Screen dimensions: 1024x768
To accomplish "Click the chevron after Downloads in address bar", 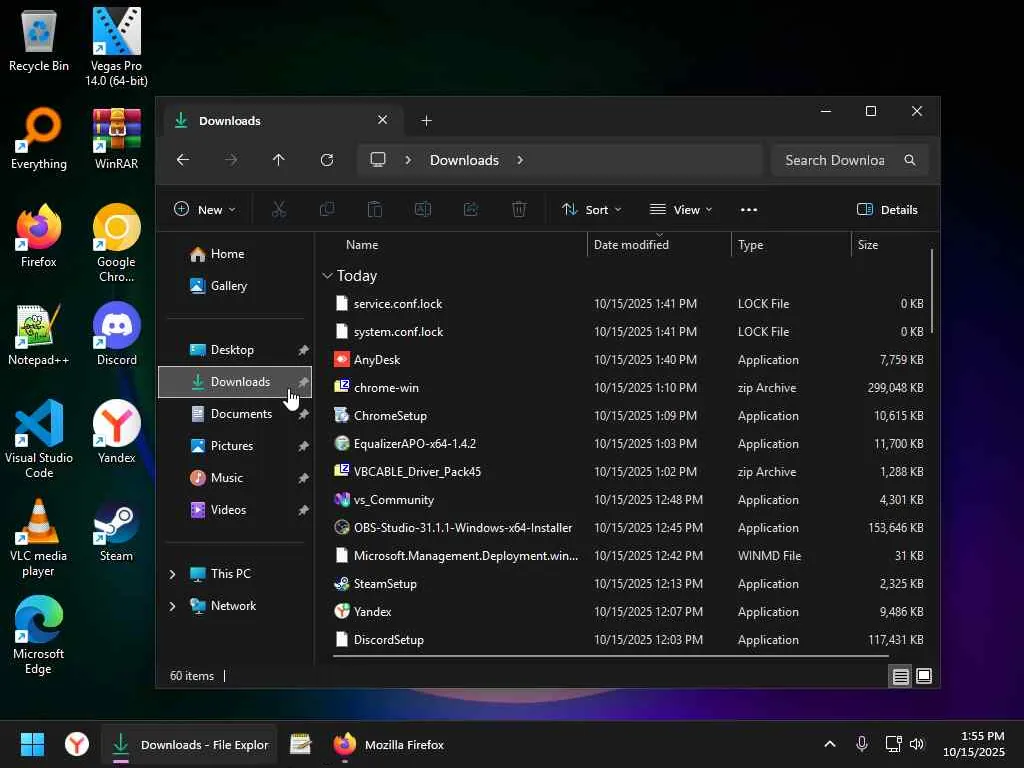I will (x=520, y=160).
